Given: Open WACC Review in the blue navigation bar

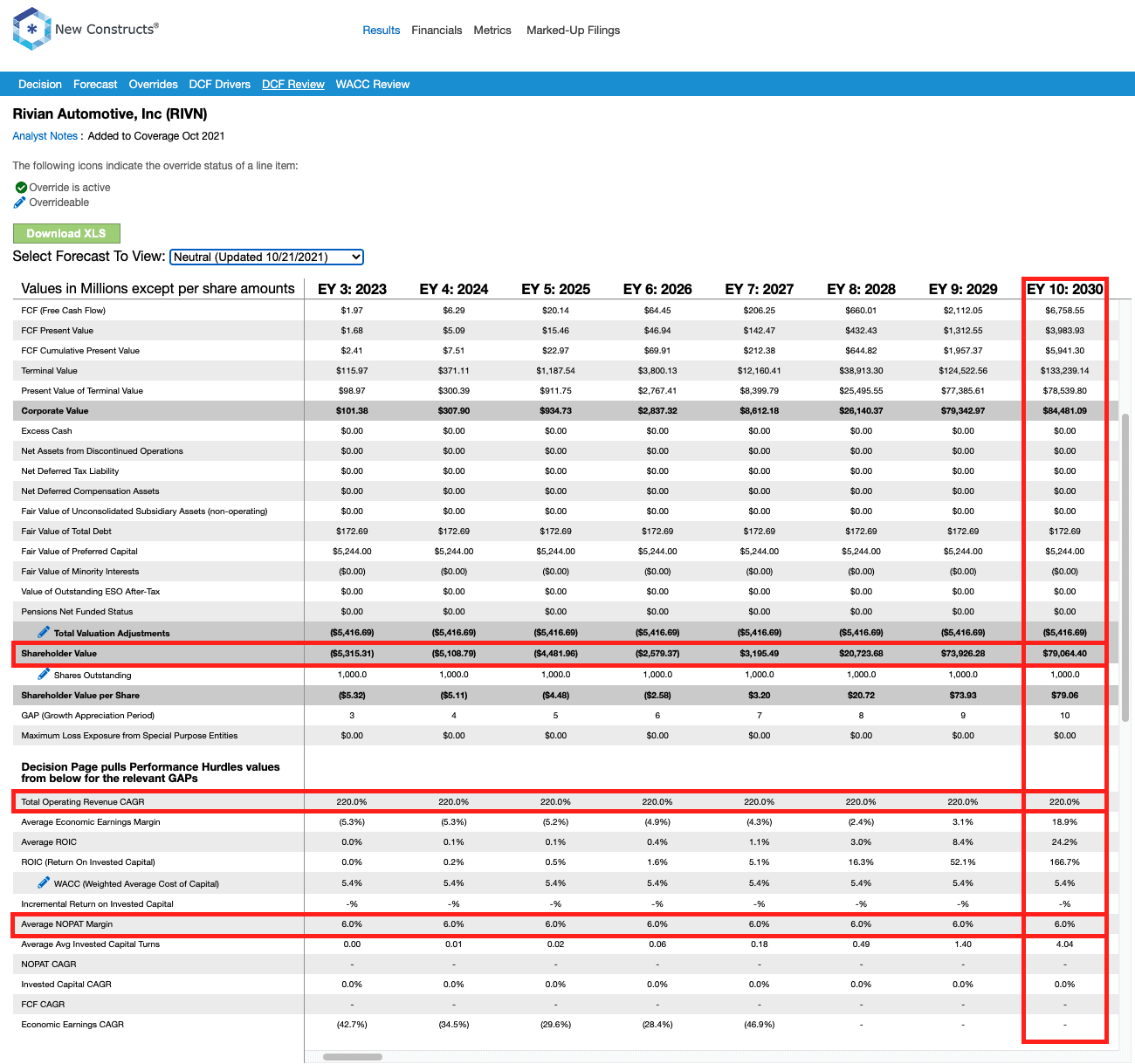Looking at the screenshot, I should click(373, 85).
